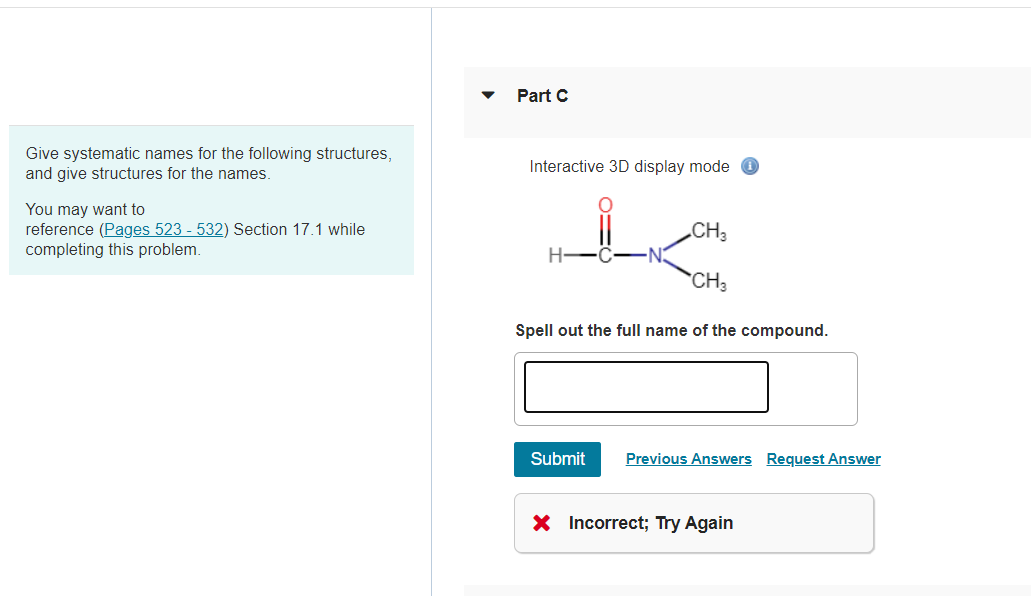Click the red X icon in the feedback box
Viewport: 1031px width, 606px height.
click(541, 522)
